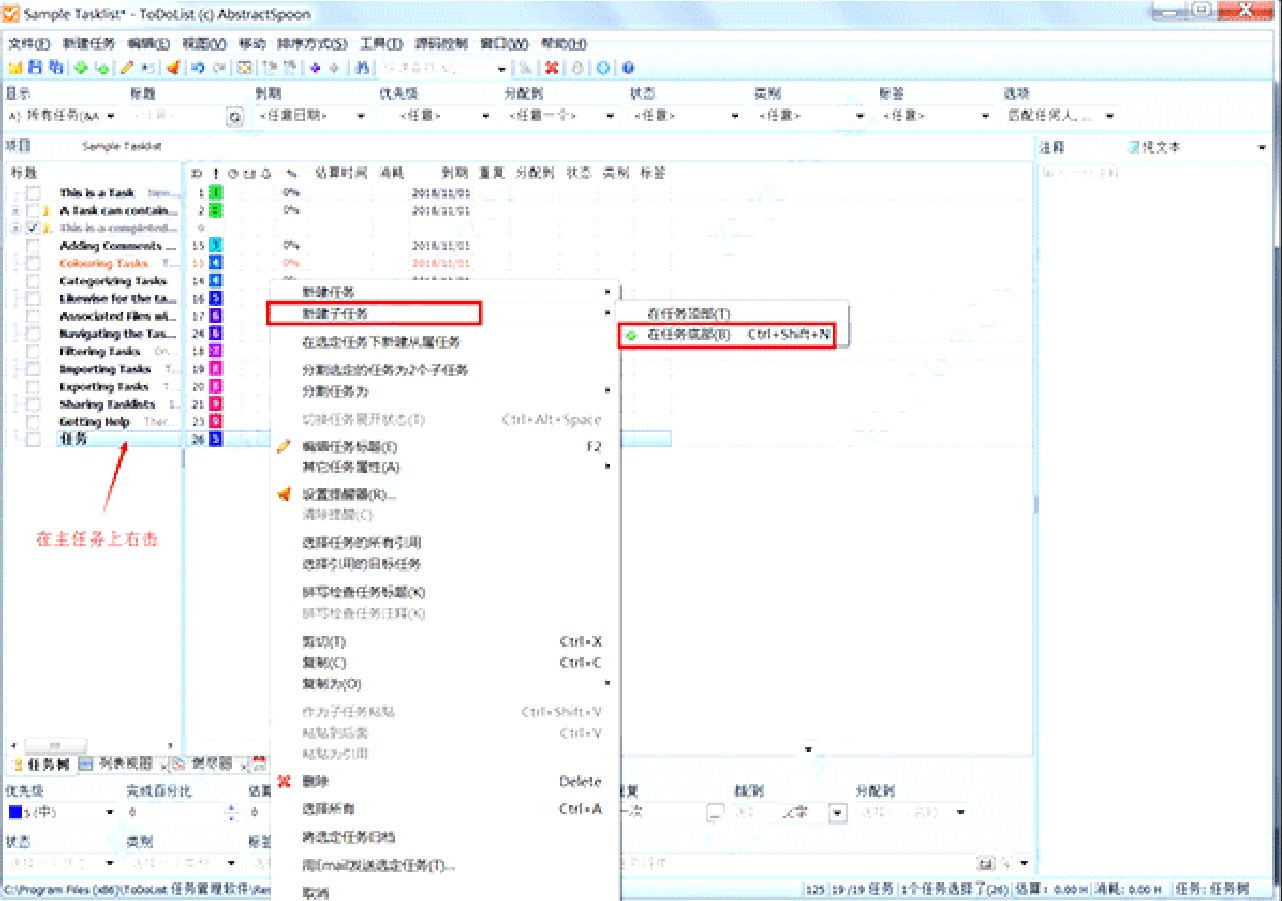Click the save tasklist floppy disk icon
1282x901 pixels.
35,68
